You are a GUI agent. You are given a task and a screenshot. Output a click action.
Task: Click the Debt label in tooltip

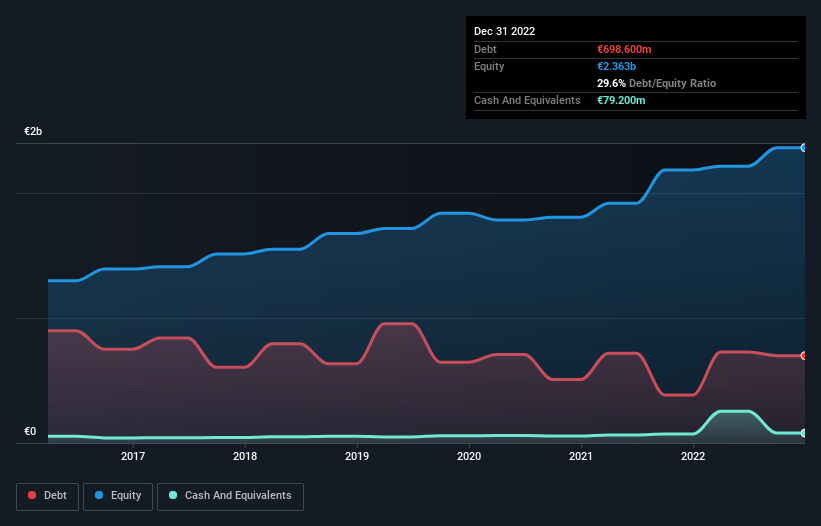tap(485, 49)
